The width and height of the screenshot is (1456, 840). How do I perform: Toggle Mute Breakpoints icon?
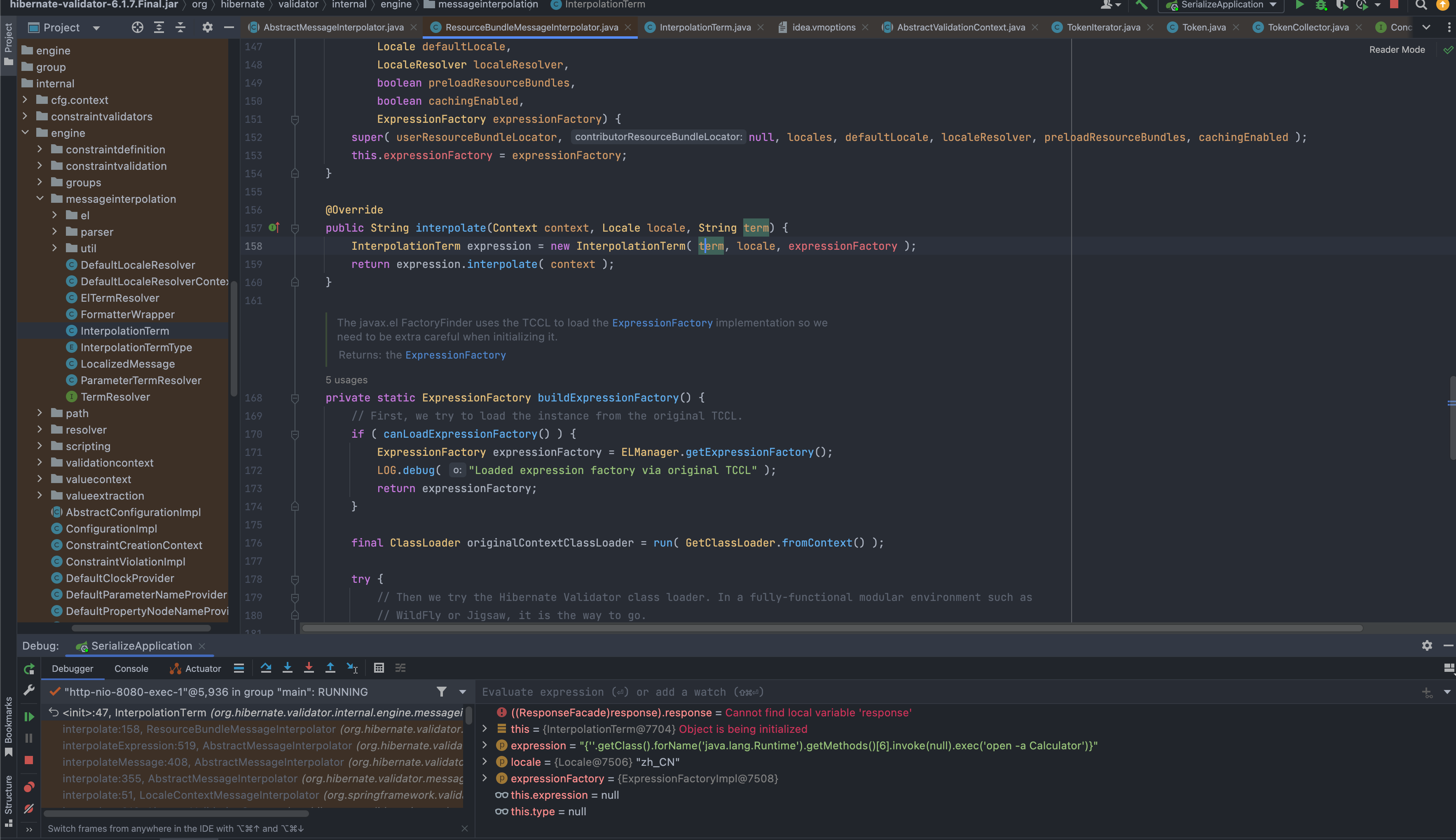coord(29,809)
